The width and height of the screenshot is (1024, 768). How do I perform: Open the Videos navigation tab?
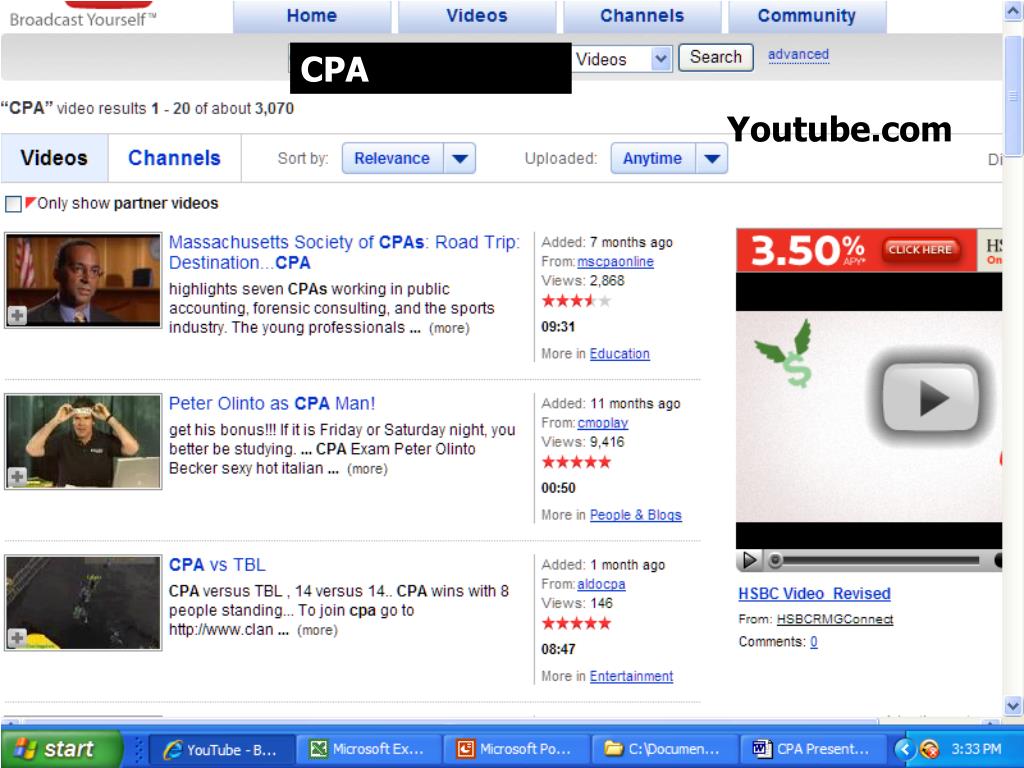pyautogui.click(x=477, y=16)
